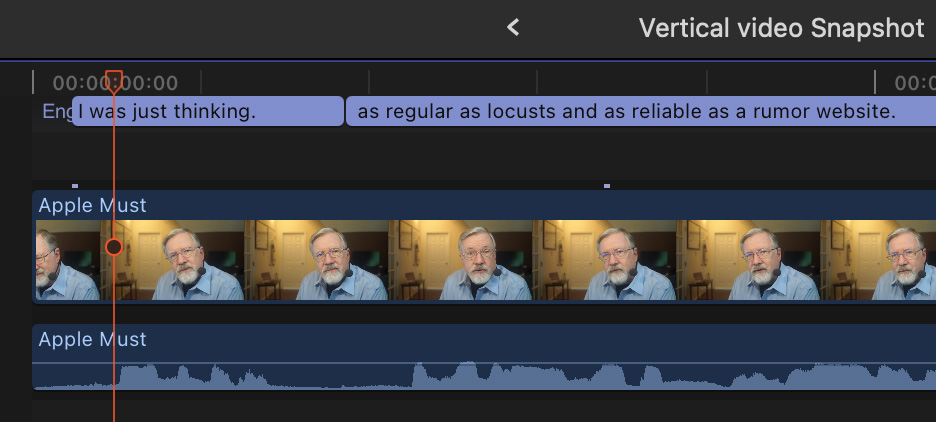Click the partial timecode at ruler's right end

914,83
